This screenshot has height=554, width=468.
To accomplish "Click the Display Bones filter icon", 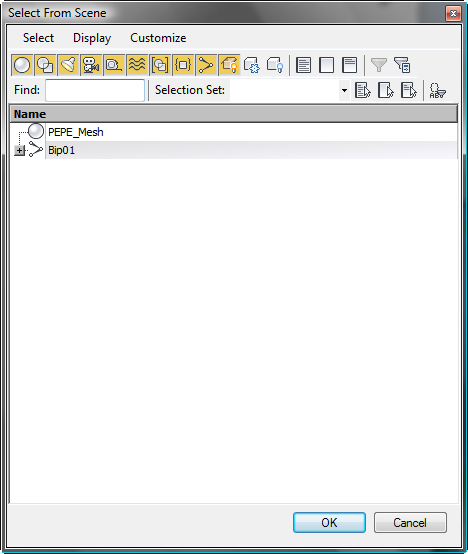I will [x=206, y=65].
